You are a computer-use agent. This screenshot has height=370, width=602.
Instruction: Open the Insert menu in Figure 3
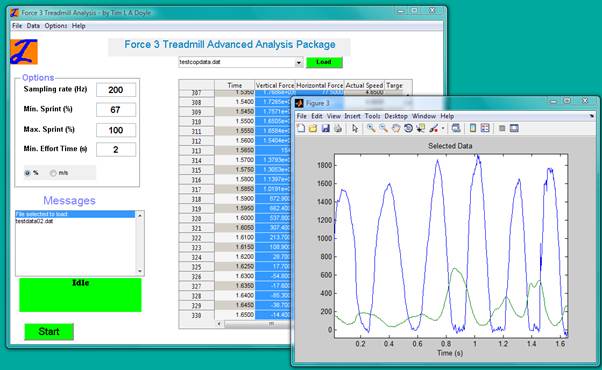(x=352, y=116)
